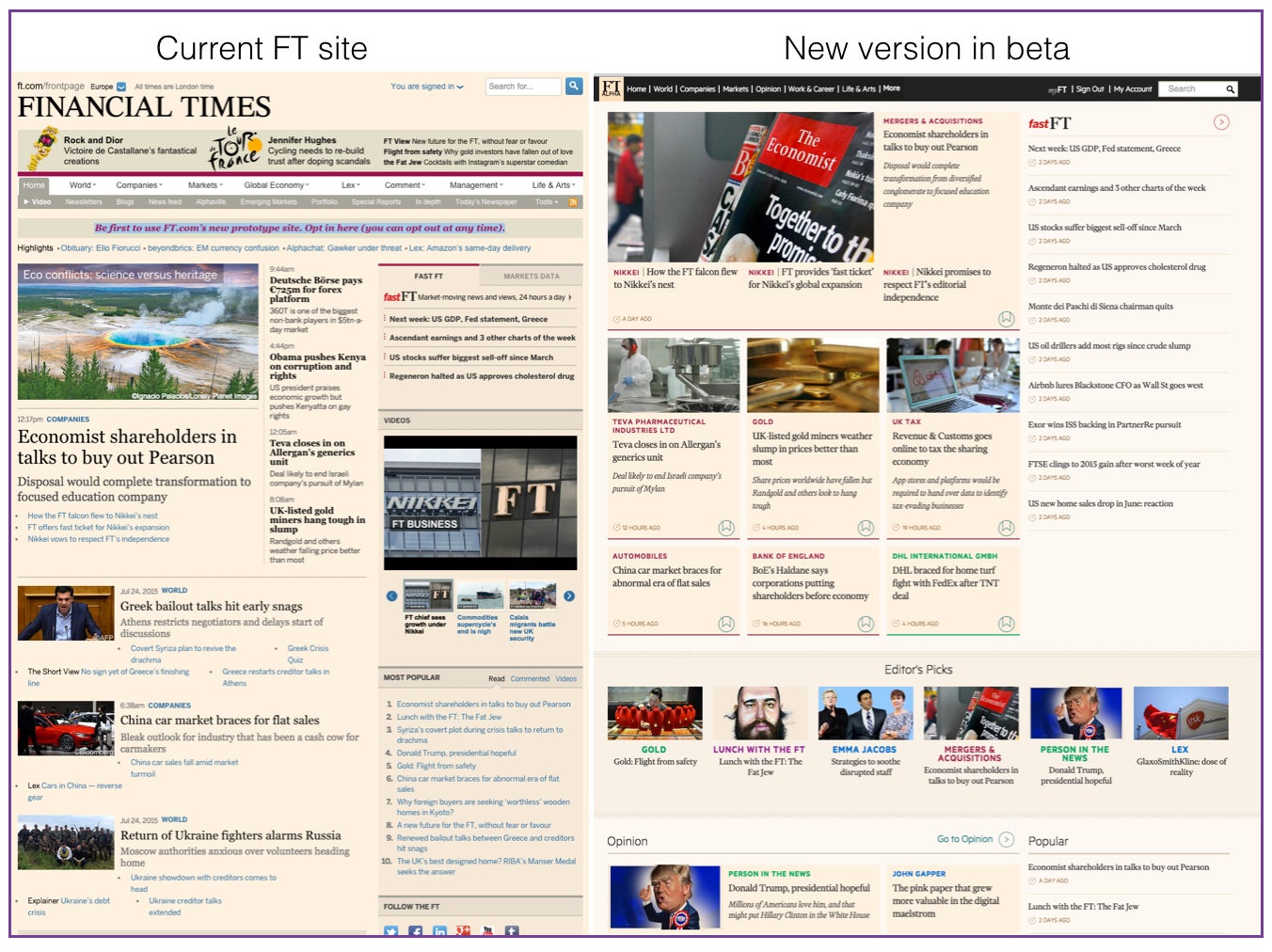Click the RSS feed icon in the grey sub-navigation
Image resolution: width=1272 pixels, height=952 pixels.
point(573,201)
